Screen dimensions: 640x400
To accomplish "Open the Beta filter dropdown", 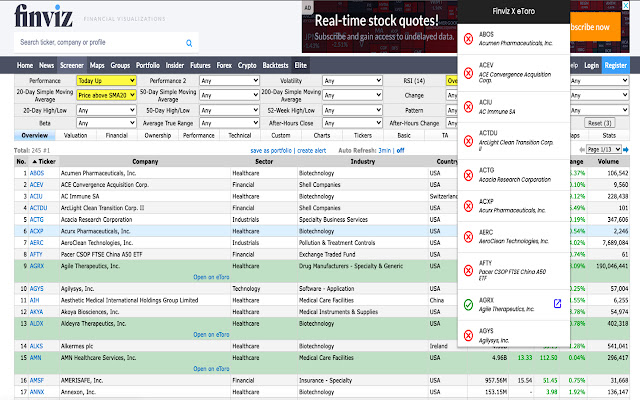I will [106, 123].
